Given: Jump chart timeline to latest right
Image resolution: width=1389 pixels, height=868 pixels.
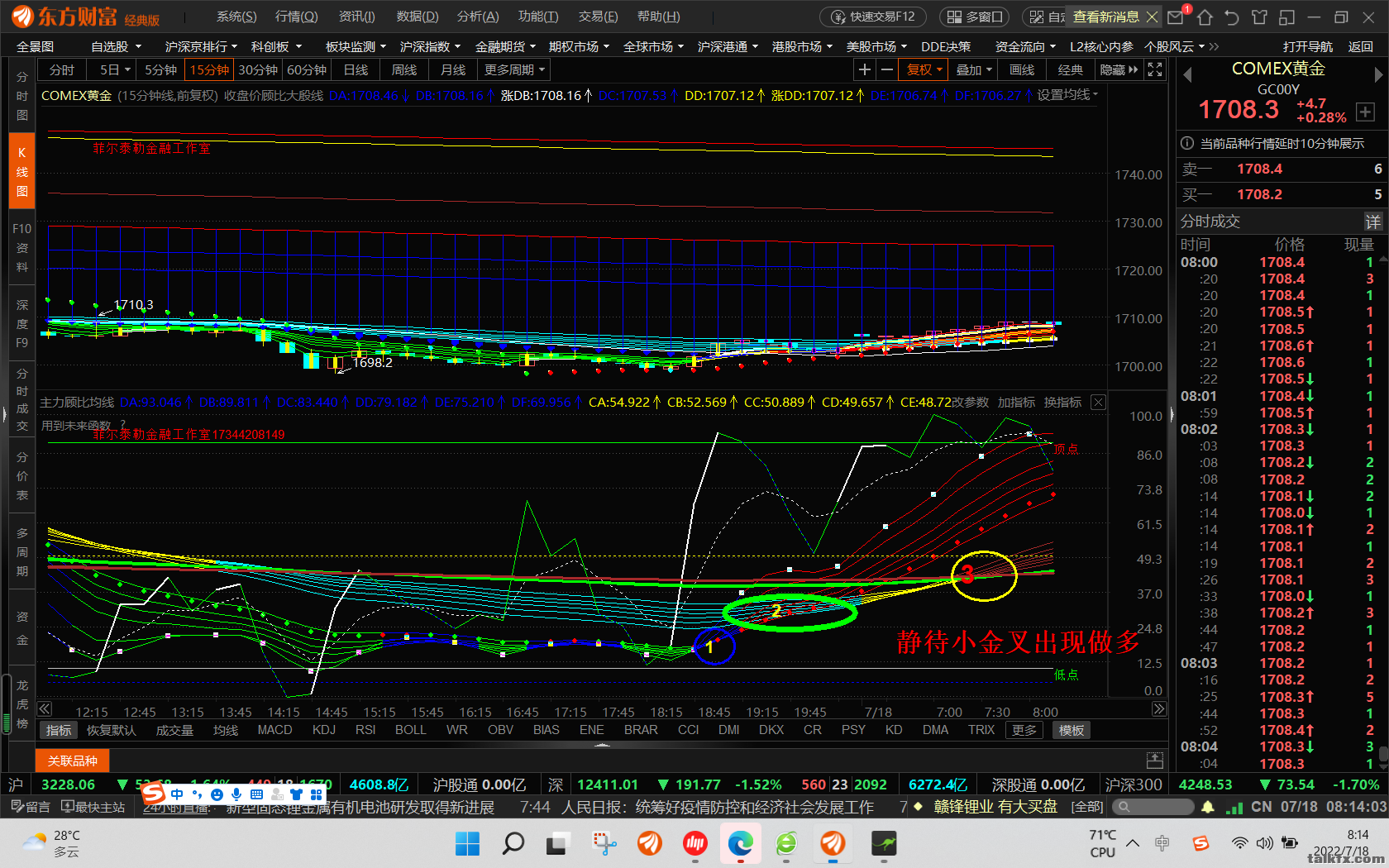Looking at the screenshot, I should pos(1159,709).
